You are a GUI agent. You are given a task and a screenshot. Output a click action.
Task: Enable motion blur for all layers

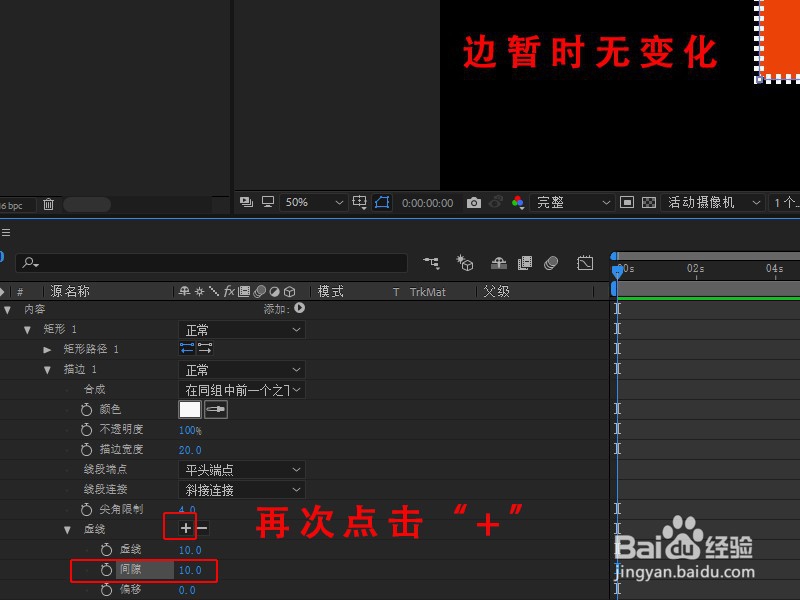pyautogui.click(x=552, y=261)
